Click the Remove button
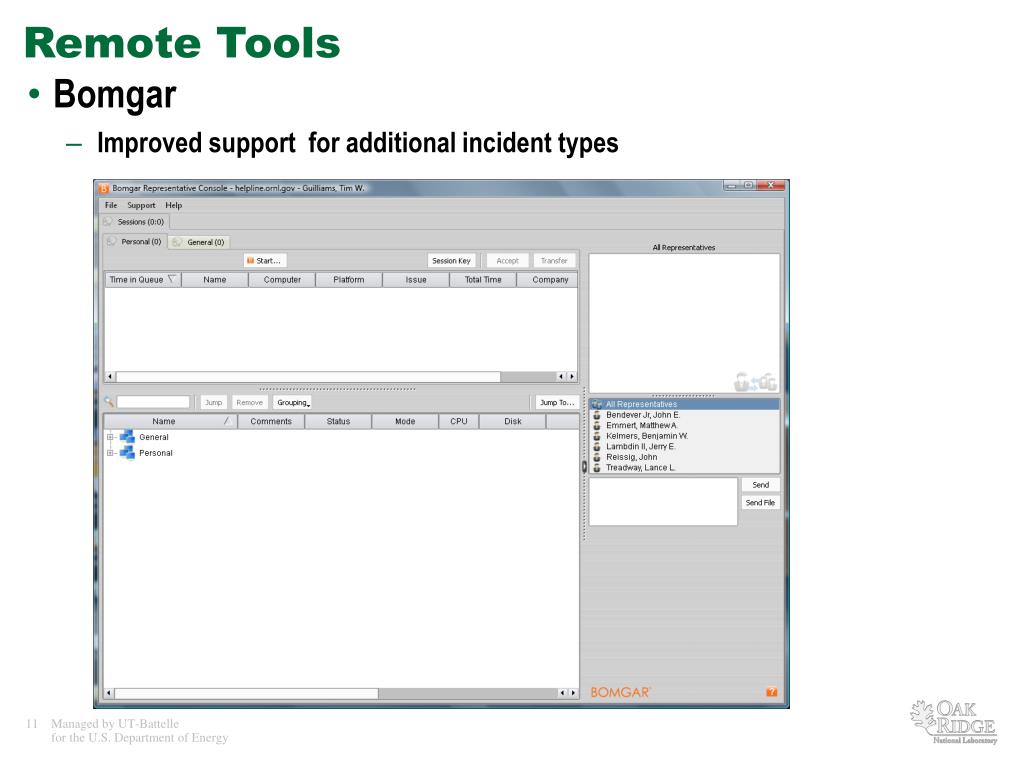Viewport: 1024px width, 768px height. click(249, 402)
